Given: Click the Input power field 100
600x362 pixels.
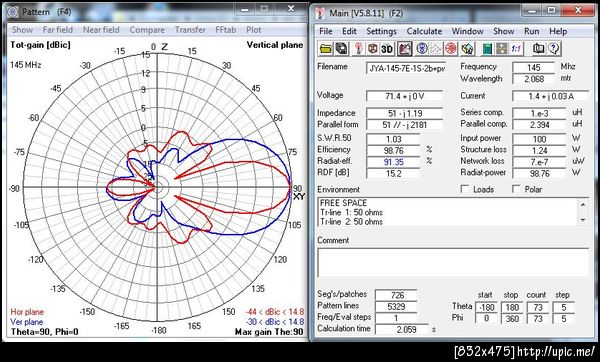Looking at the screenshot, I should (x=539, y=139).
